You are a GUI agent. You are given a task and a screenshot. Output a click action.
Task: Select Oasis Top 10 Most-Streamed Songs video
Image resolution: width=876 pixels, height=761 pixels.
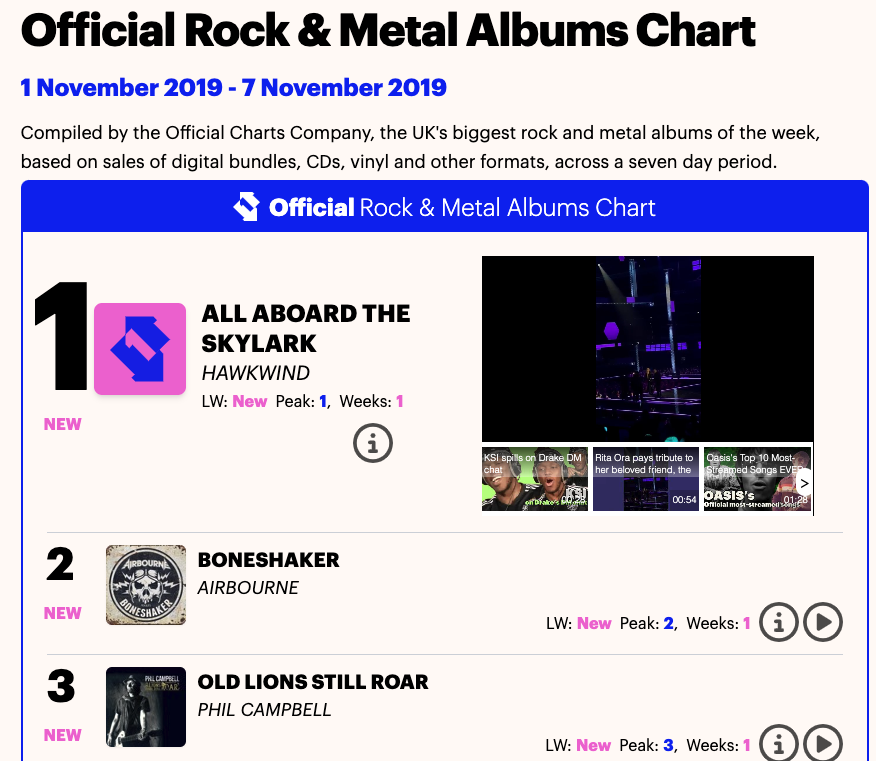(x=750, y=479)
